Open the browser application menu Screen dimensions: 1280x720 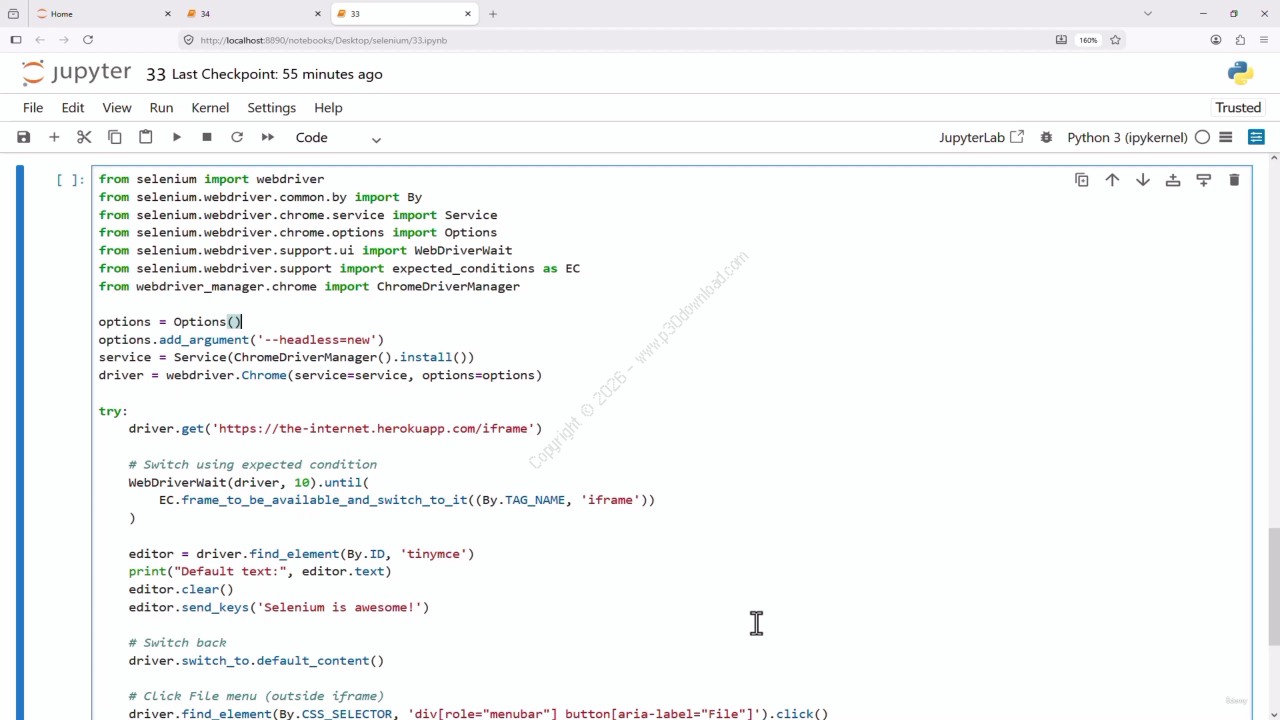(1264, 40)
